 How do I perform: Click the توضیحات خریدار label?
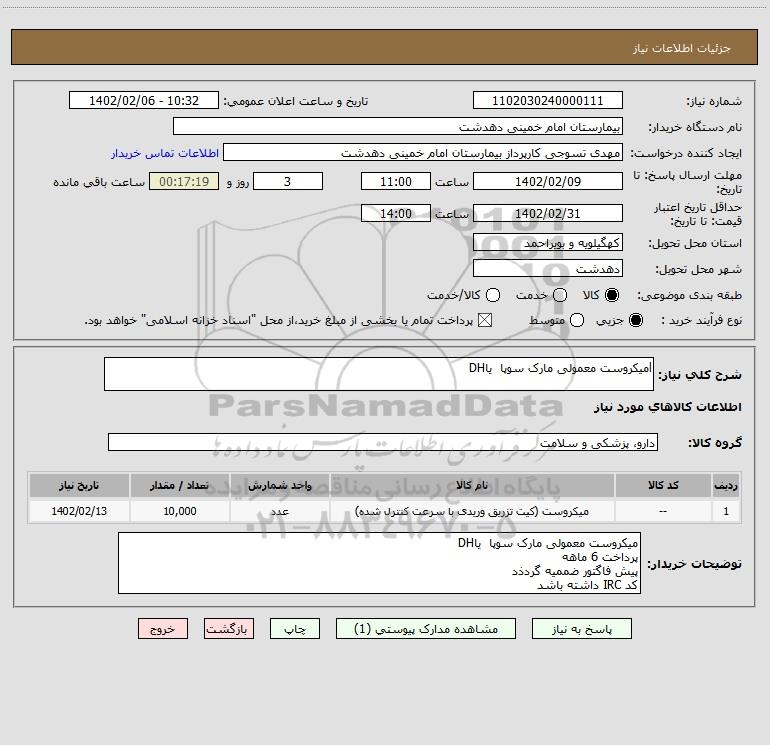tap(694, 564)
